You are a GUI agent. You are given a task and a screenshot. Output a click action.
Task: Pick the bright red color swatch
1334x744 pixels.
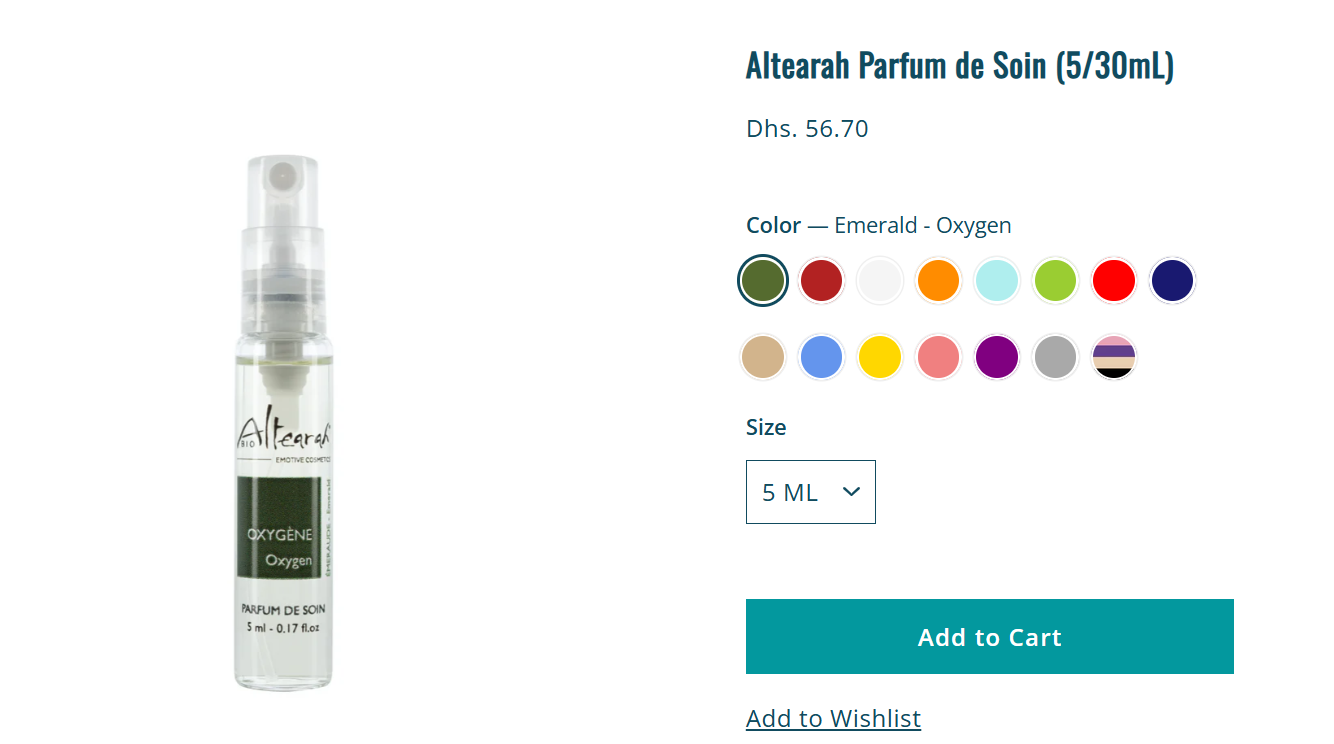click(x=1114, y=280)
